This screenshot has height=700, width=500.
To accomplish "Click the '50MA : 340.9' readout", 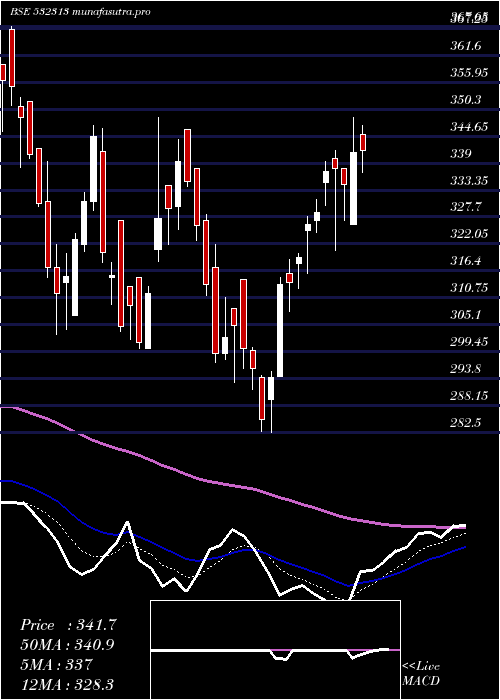I will point(67,644).
